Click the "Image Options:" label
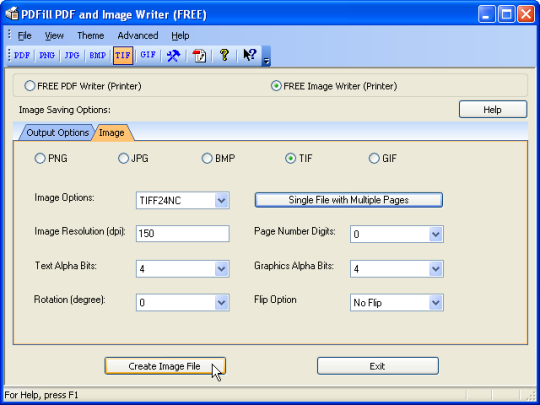 [64, 198]
